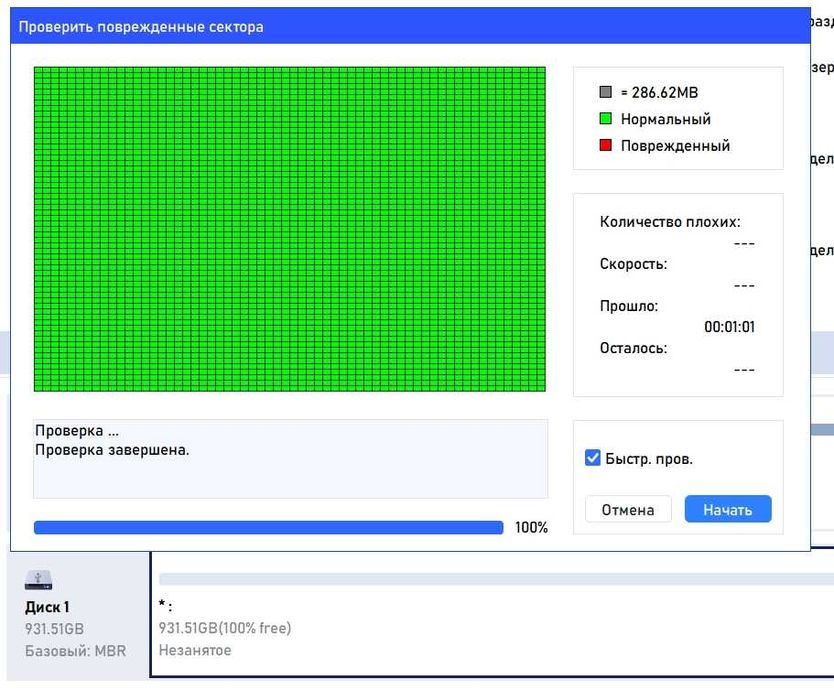
Task: Click the "Поврежденный" legend label
Action: 675,145
